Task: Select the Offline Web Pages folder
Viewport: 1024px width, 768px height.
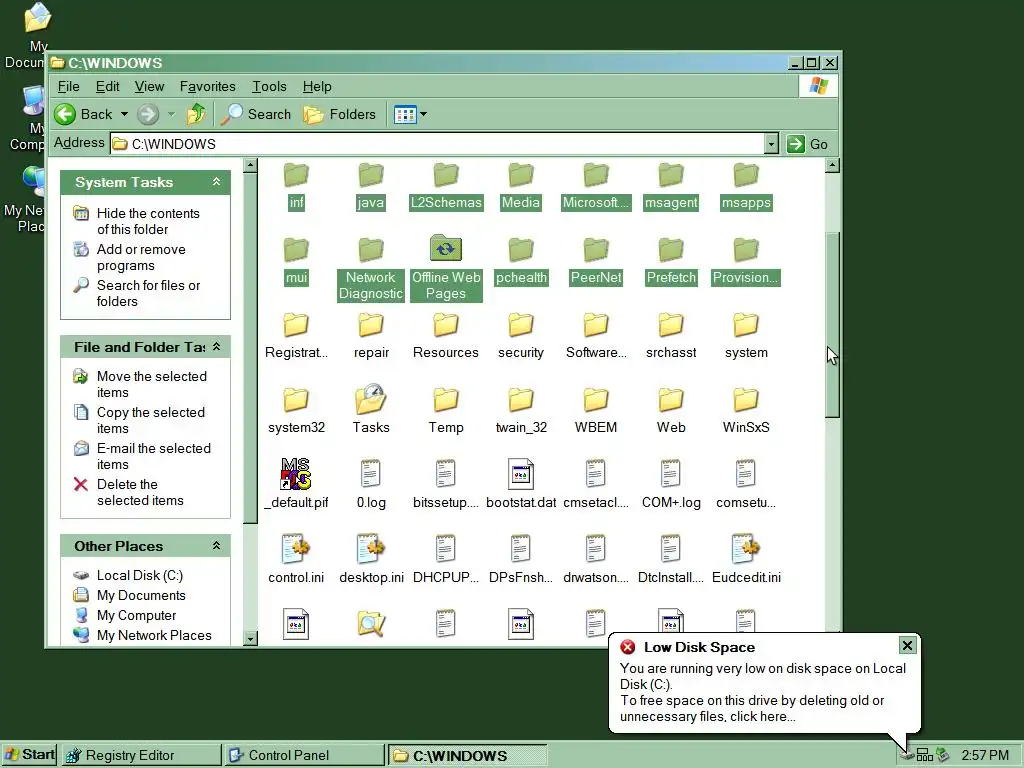Action: tap(446, 267)
